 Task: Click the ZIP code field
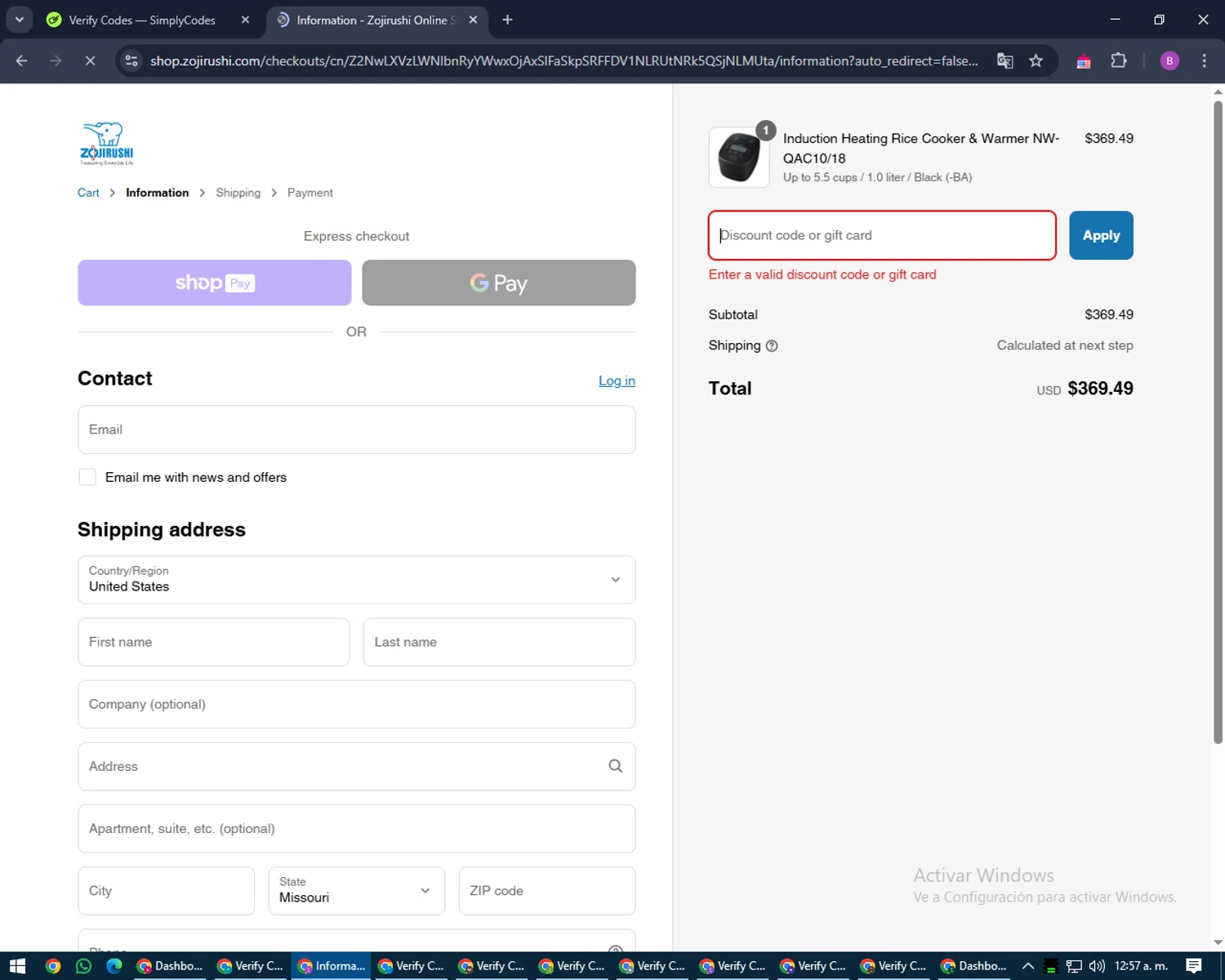[x=547, y=891]
